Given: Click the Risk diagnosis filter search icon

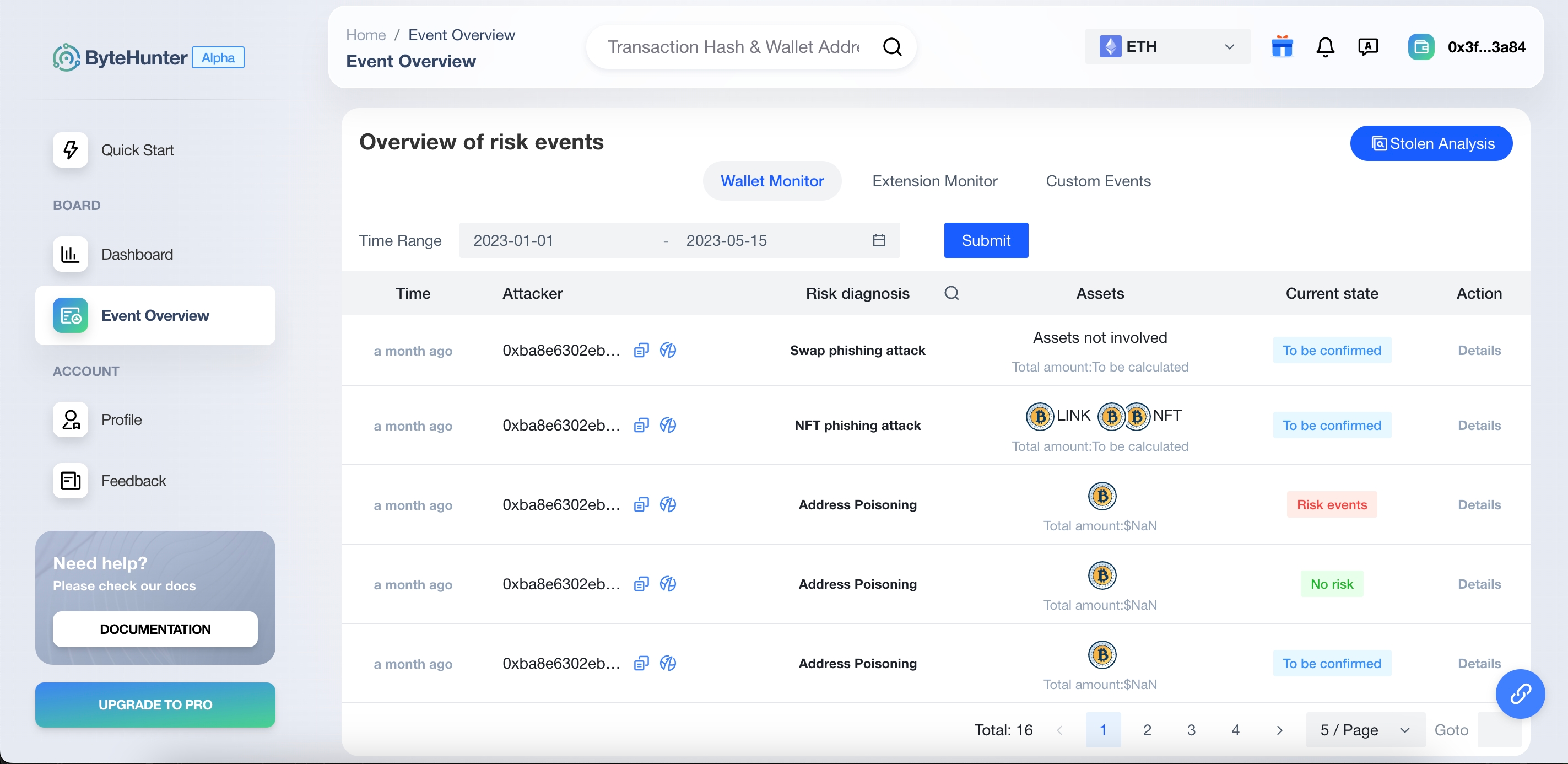Looking at the screenshot, I should click(951, 293).
